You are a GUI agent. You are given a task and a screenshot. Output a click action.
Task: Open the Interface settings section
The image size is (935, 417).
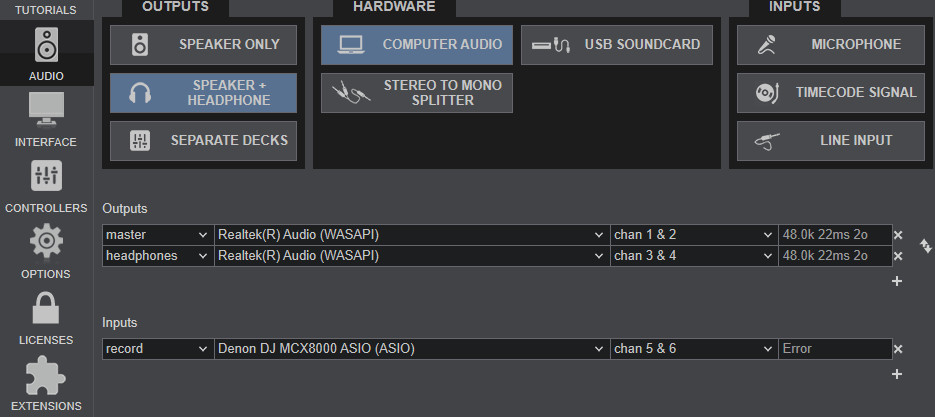pyautogui.click(x=46, y=120)
